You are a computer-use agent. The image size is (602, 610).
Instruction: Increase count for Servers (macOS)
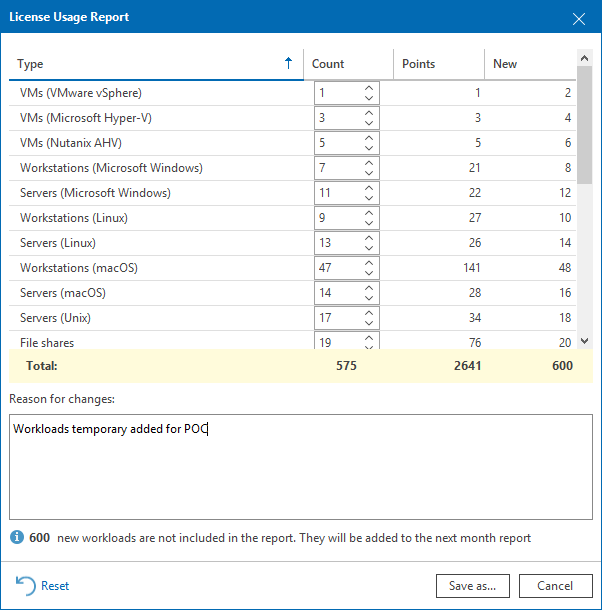click(369, 288)
